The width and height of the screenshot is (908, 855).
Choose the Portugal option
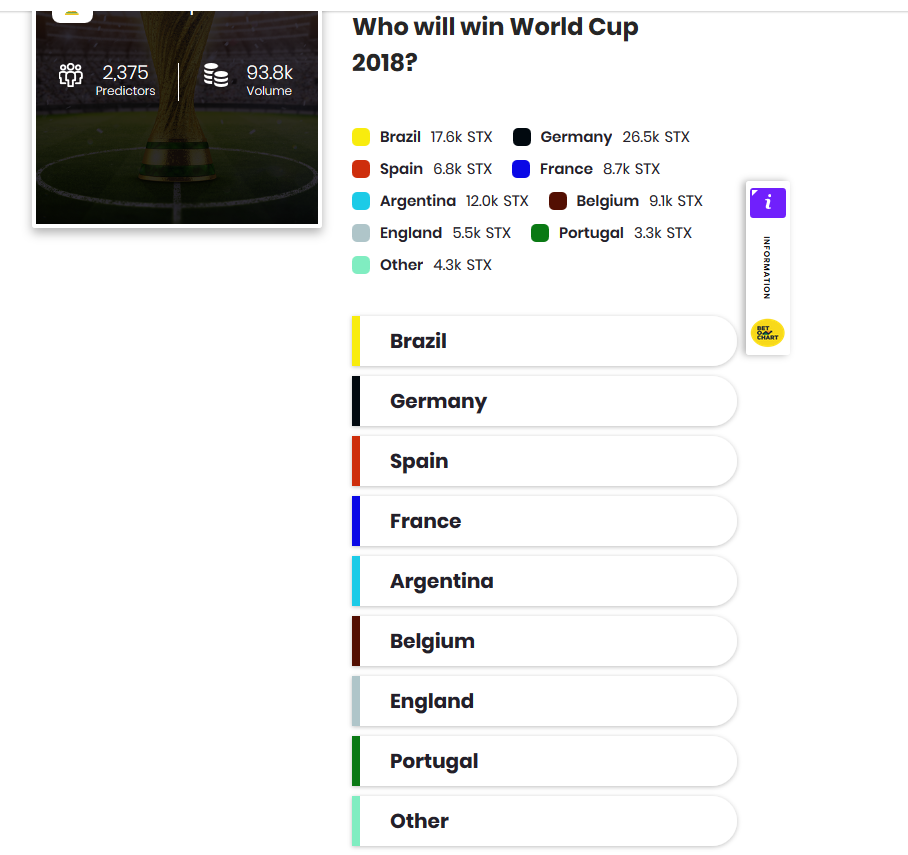[x=545, y=761]
